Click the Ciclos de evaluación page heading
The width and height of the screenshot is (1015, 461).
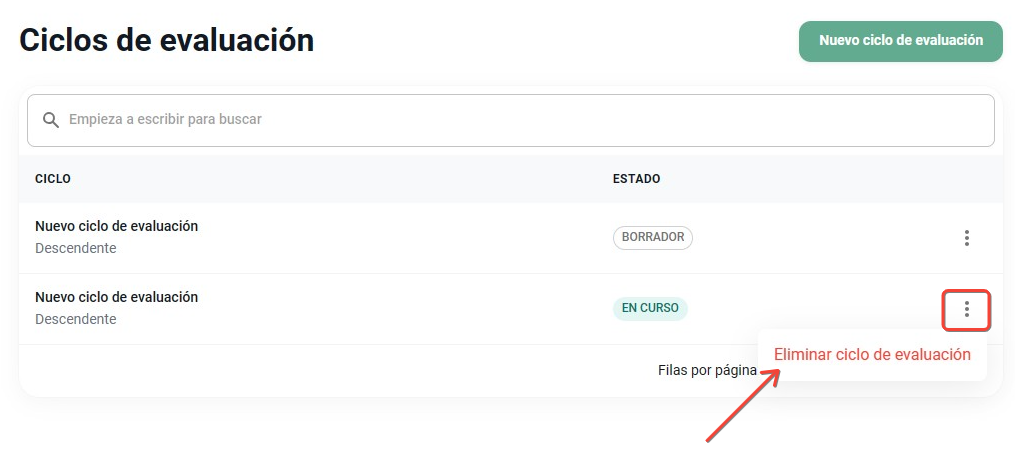point(167,40)
